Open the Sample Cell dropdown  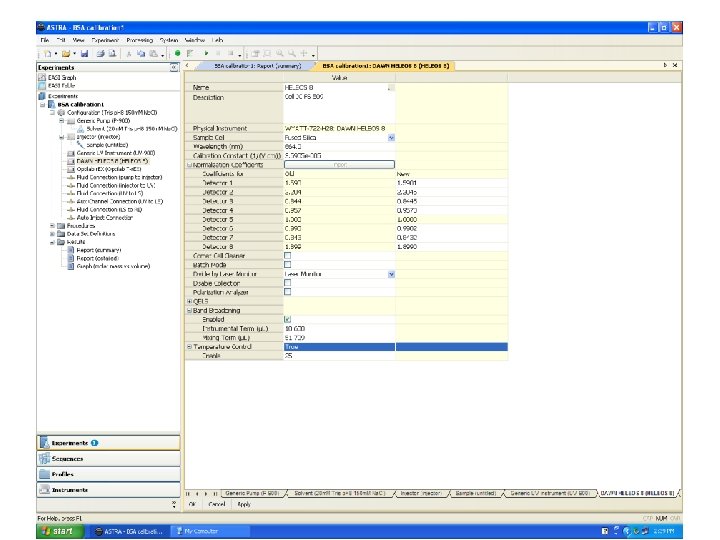point(391,137)
